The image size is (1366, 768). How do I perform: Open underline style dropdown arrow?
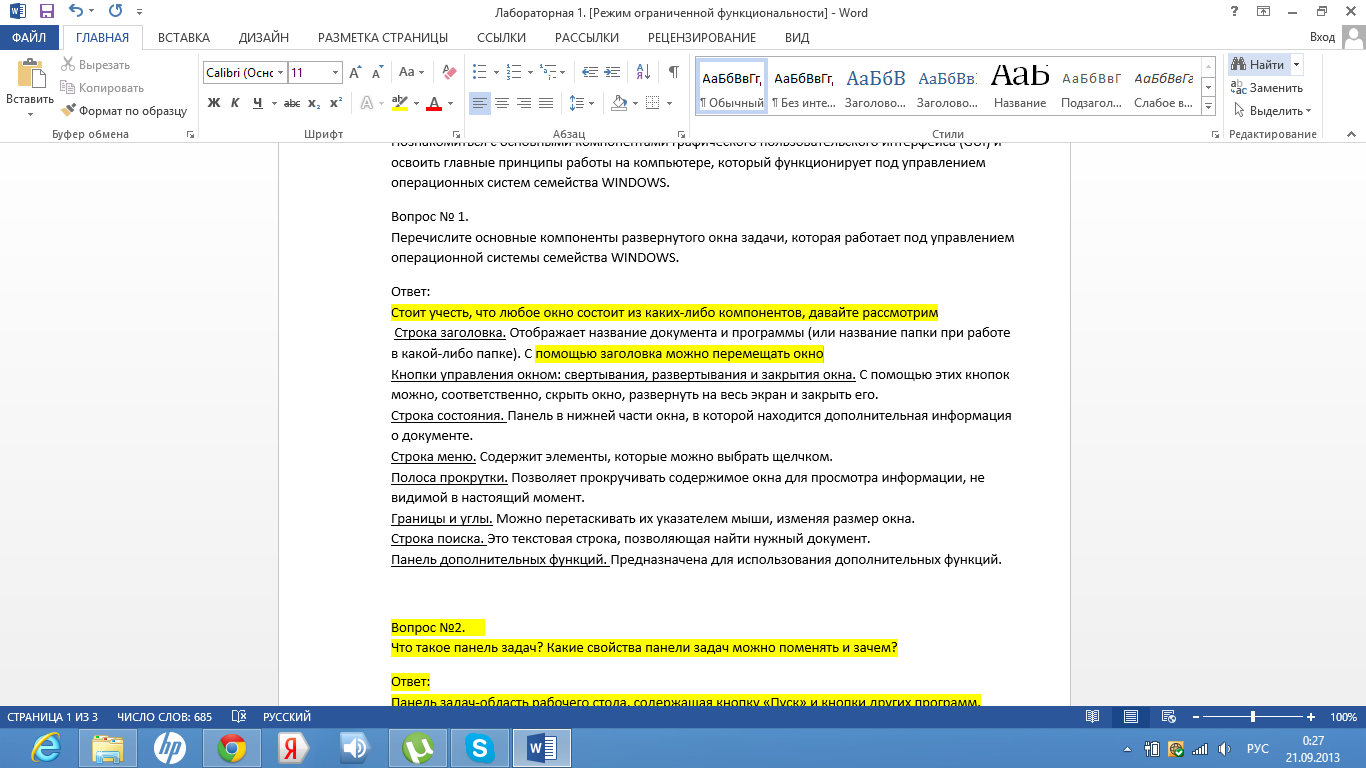273,103
